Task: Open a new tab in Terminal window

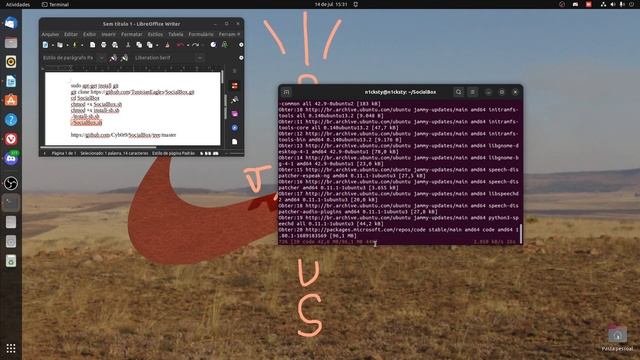Action: (287, 92)
